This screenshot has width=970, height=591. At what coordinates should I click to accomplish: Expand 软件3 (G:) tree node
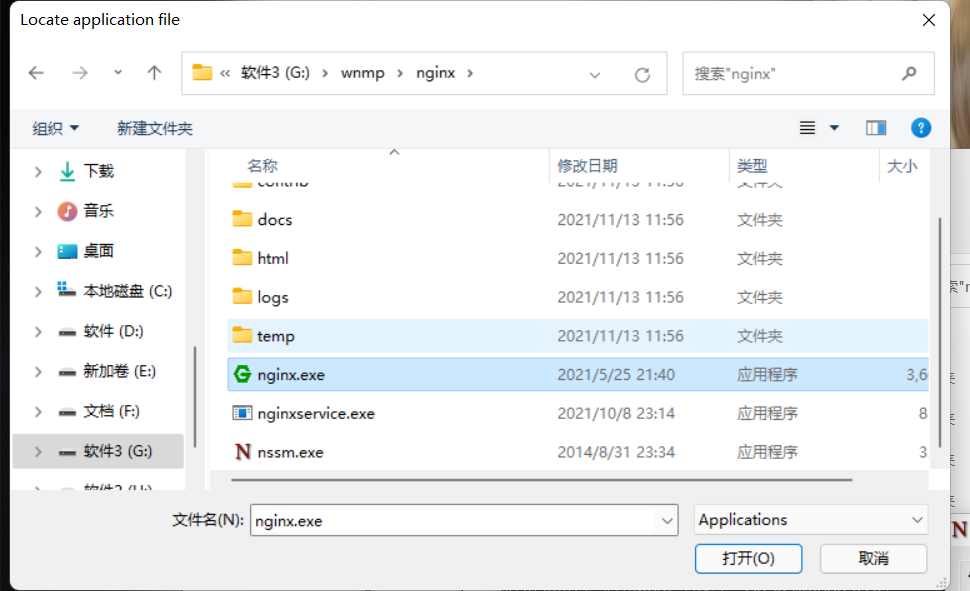(x=38, y=452)
